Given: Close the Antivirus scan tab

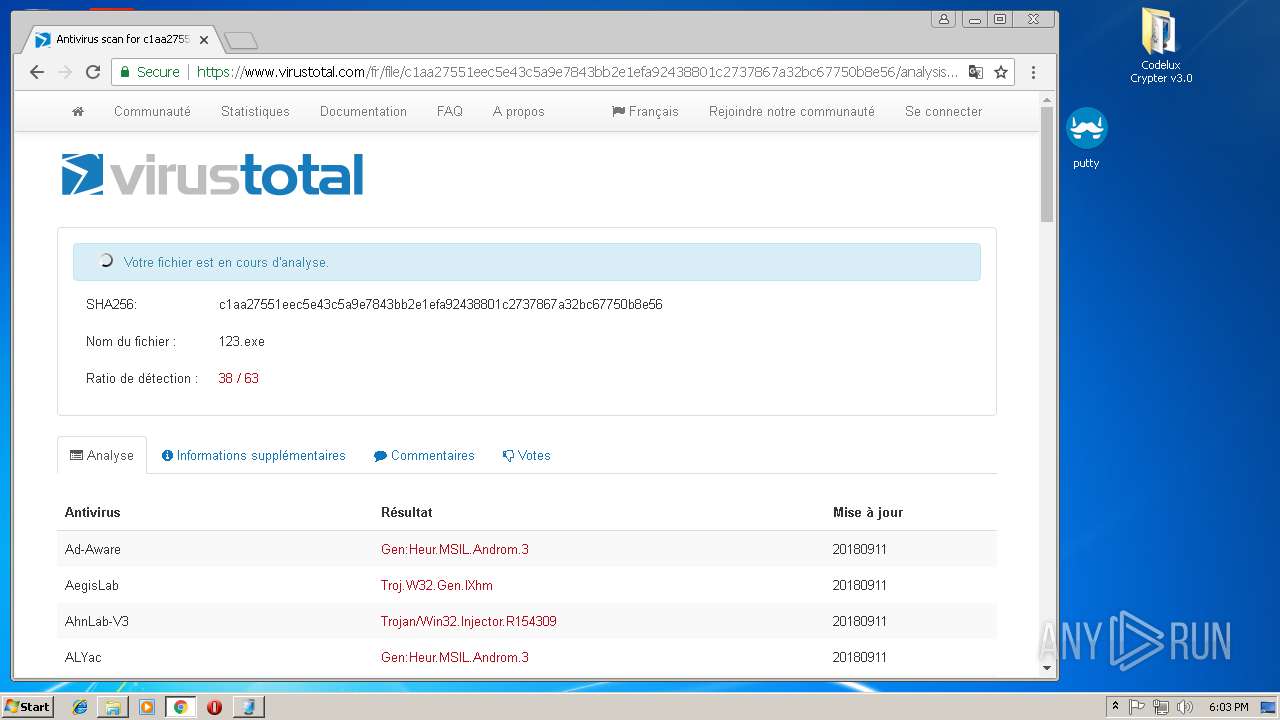Looking at the screenshot, I should (x=204, y=40).
